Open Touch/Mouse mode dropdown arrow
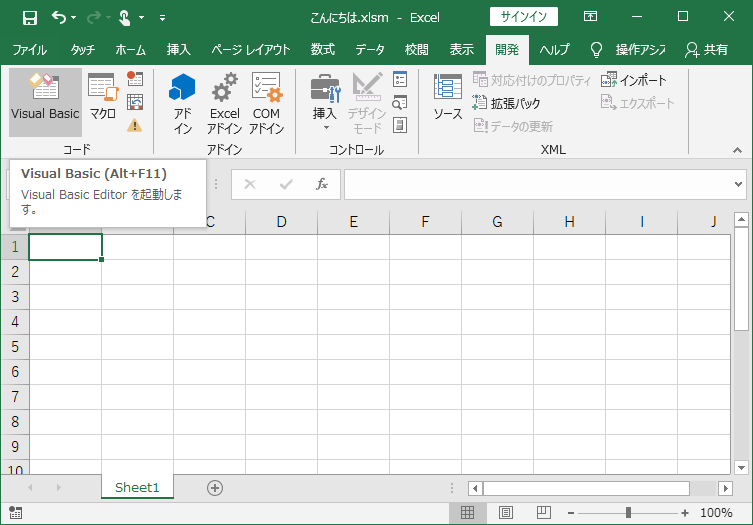 click(142, 18)
